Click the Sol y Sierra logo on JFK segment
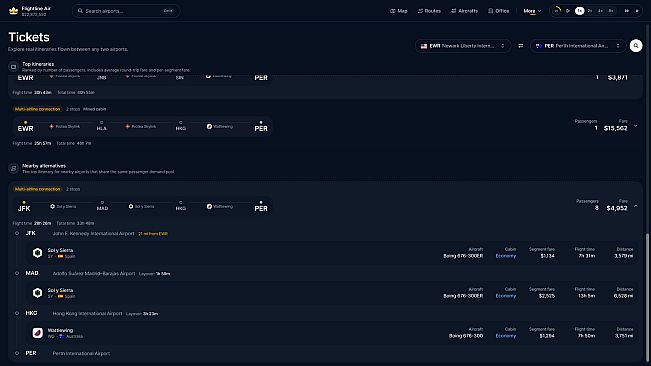The height and width of the screenshot is (366, 651). point(37,253)
